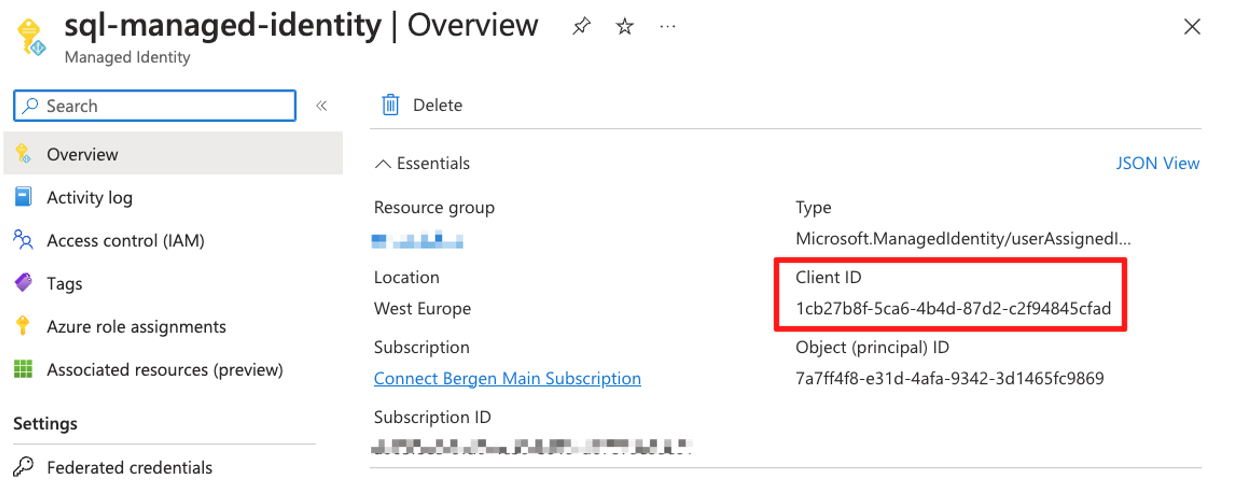Open the Connect Bergen Main Subscription link

pyautogui.click(x=507, y=378)
